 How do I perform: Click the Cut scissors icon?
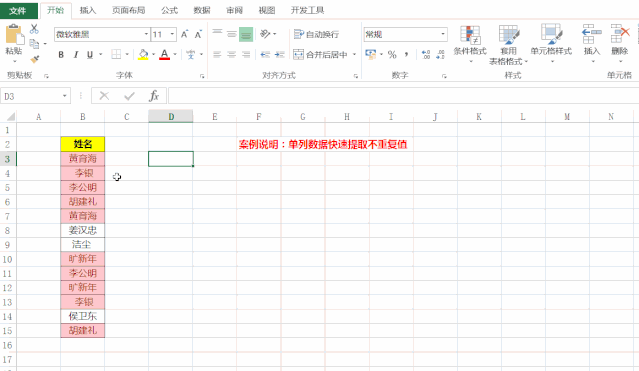34,29
